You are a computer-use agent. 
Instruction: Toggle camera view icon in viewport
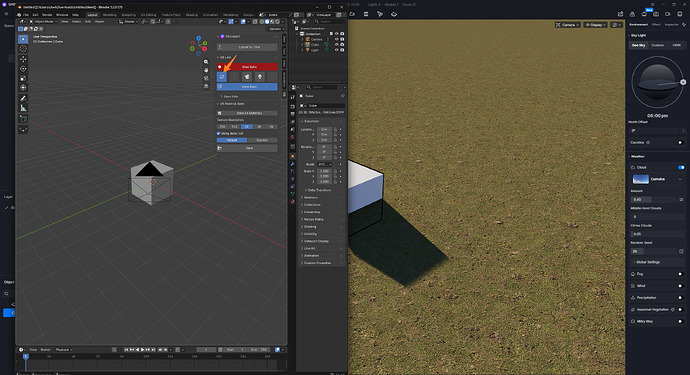click(206, 78)
